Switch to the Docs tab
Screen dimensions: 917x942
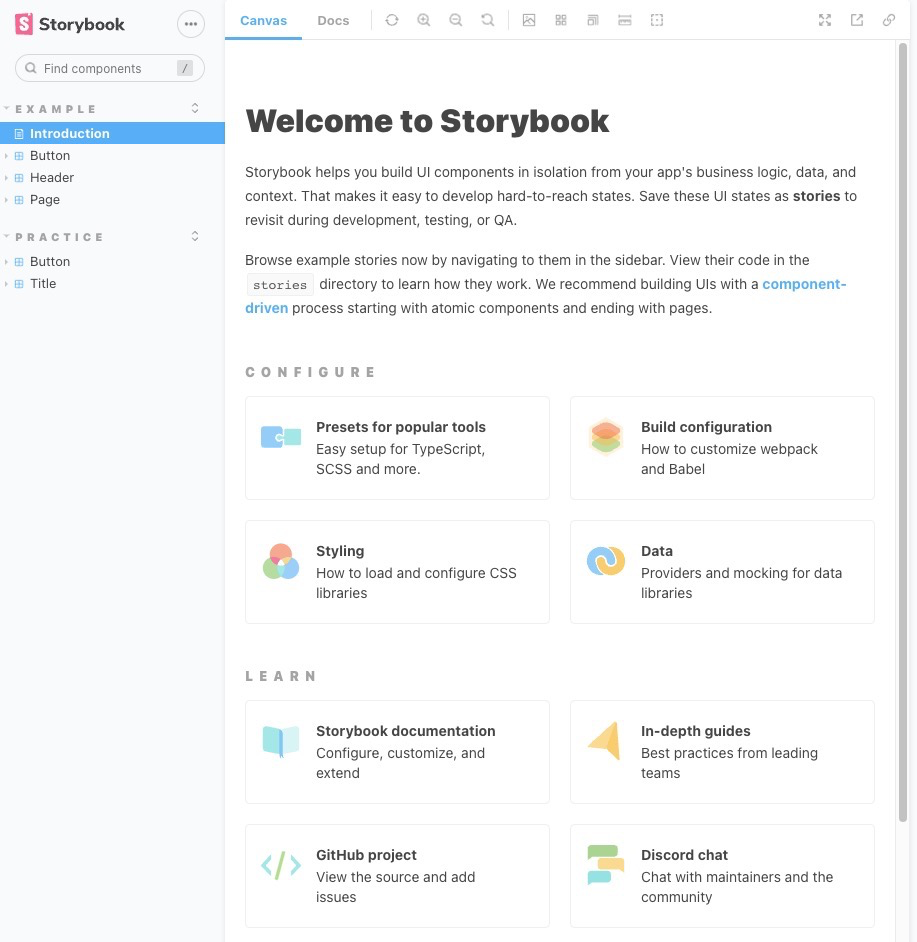pyautogui.click(x=333, y=20)
